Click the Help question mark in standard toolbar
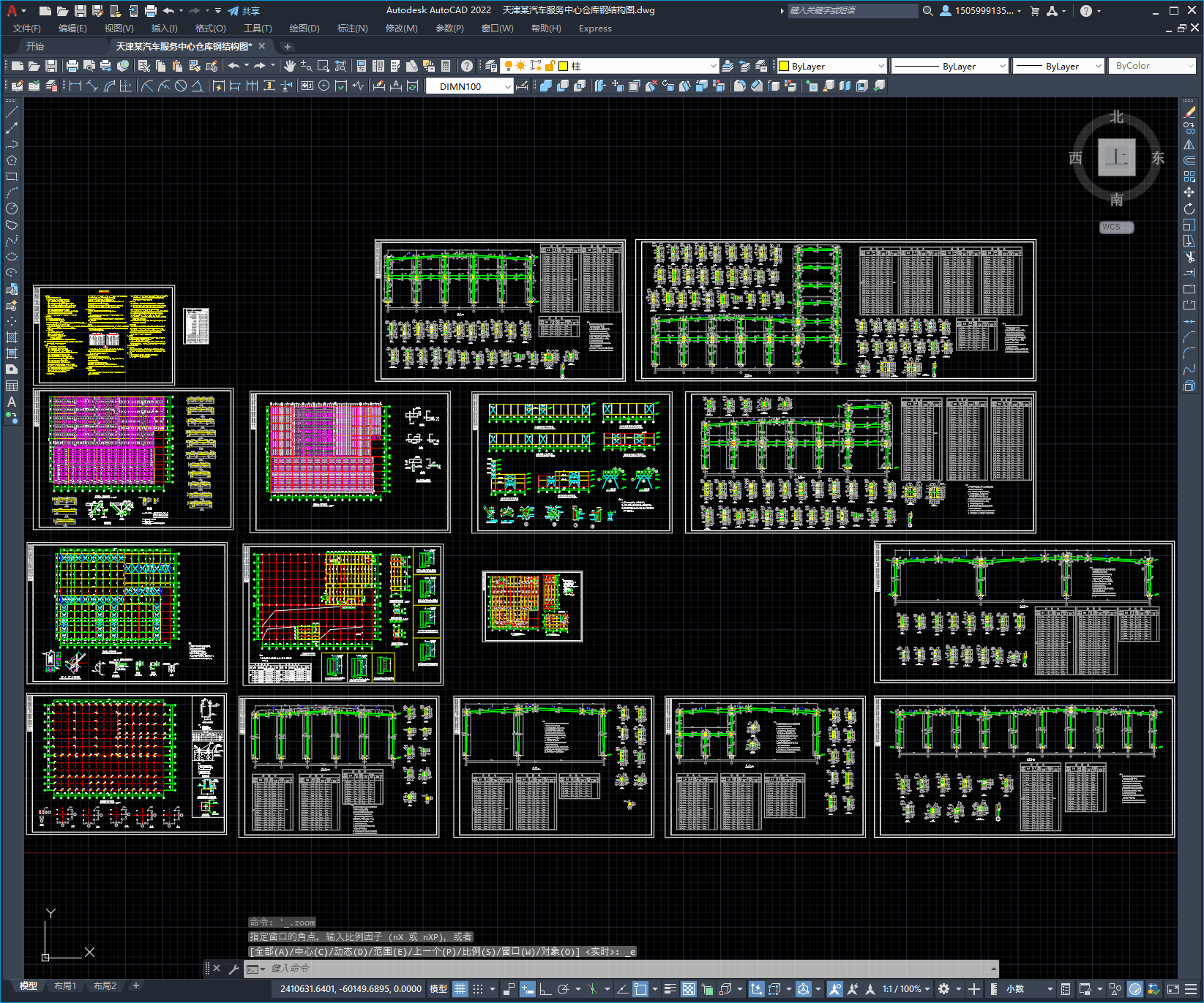Viewport: 1204px width, 1003px height. tap(467, 66)
